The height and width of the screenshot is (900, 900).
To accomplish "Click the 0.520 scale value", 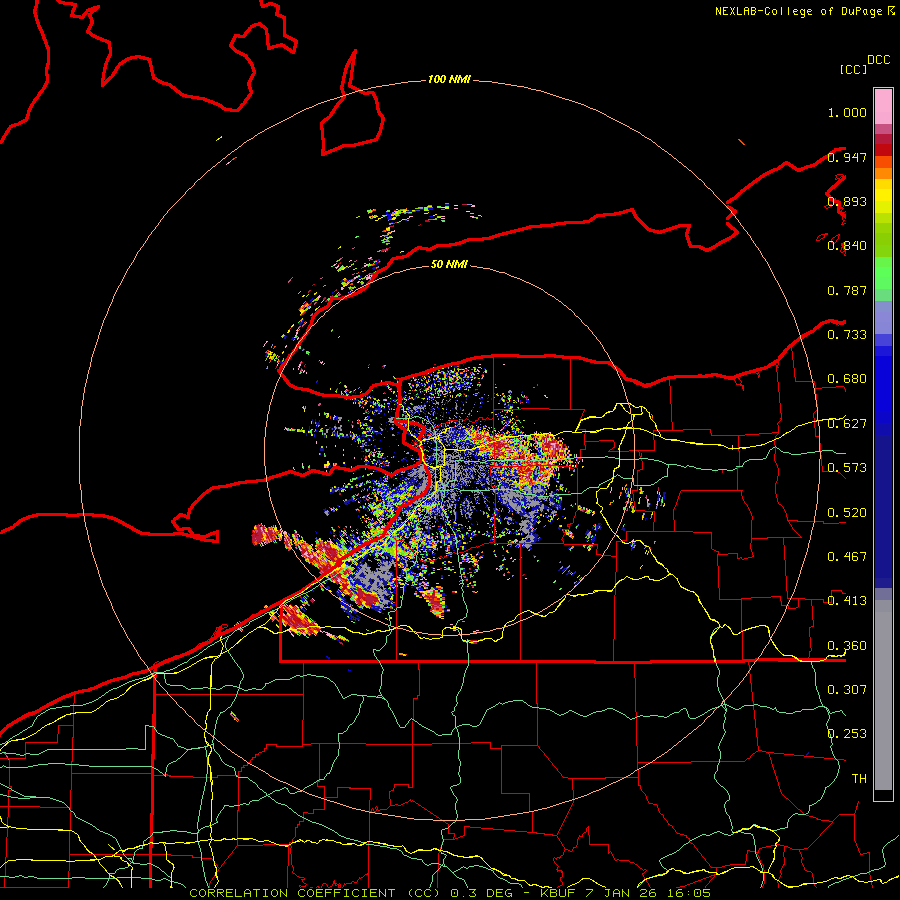I will click(847, 513).
